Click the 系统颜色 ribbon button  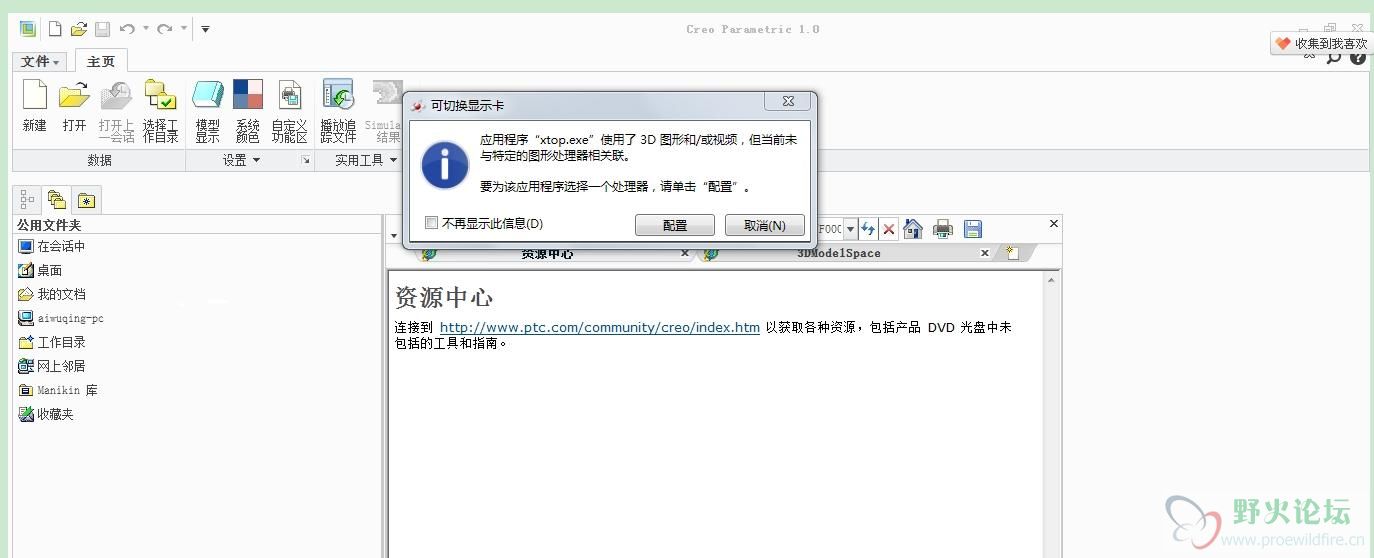click(x=248, y=112)
